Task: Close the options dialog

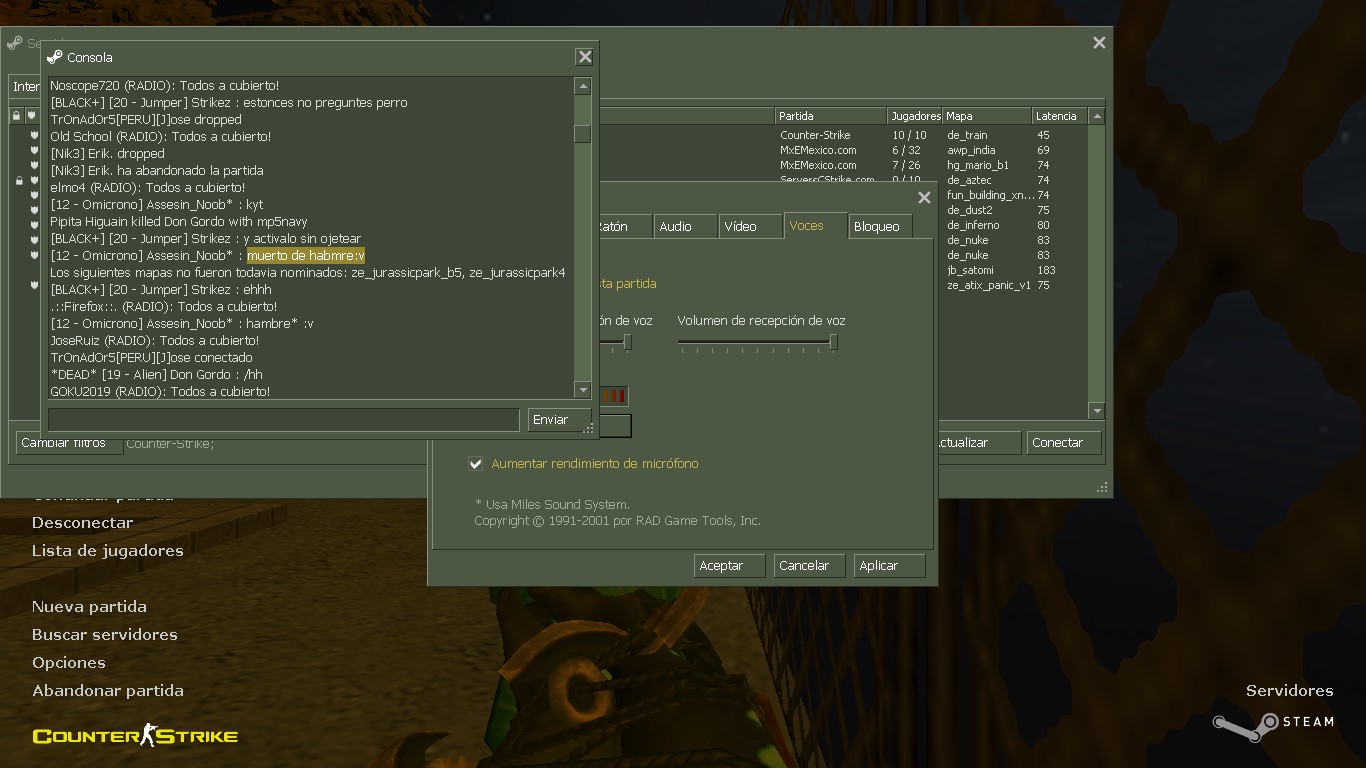Action: (925, 198)
